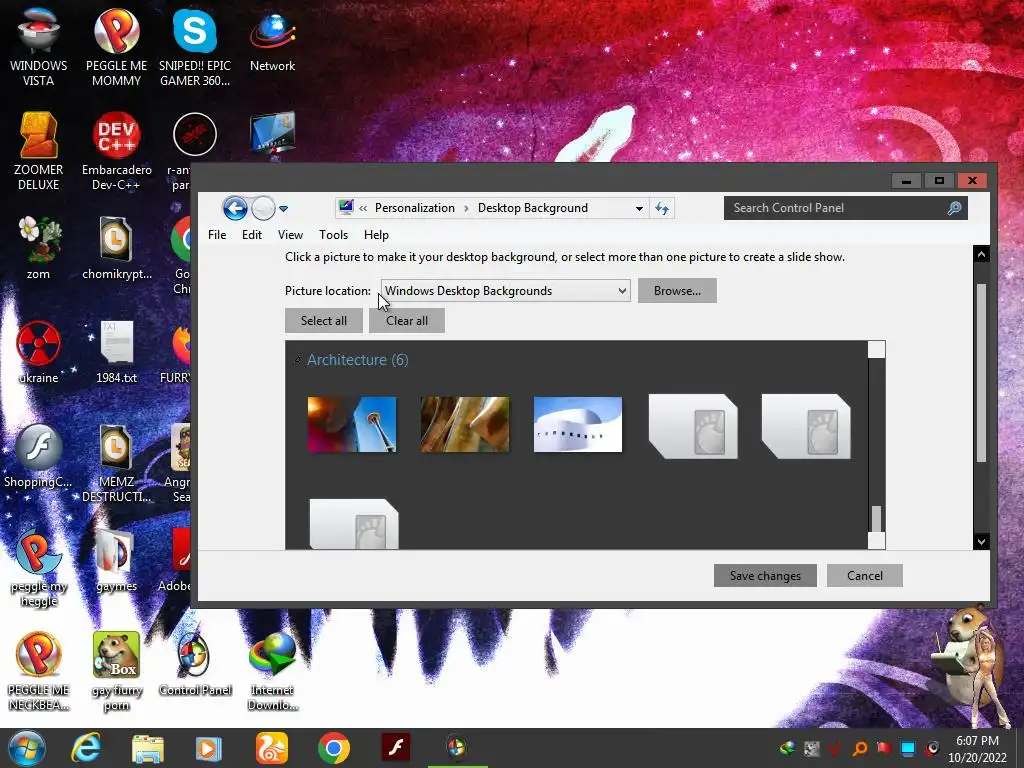The width and height of the screenshot is (1024, 768).
Task: Open File Explorer from taskbar
Action: point(148,748)
